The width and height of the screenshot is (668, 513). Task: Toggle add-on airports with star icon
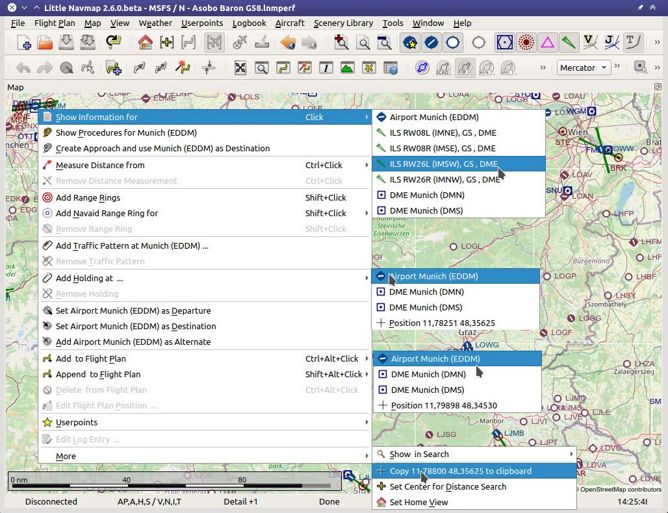tap(410, 43)
